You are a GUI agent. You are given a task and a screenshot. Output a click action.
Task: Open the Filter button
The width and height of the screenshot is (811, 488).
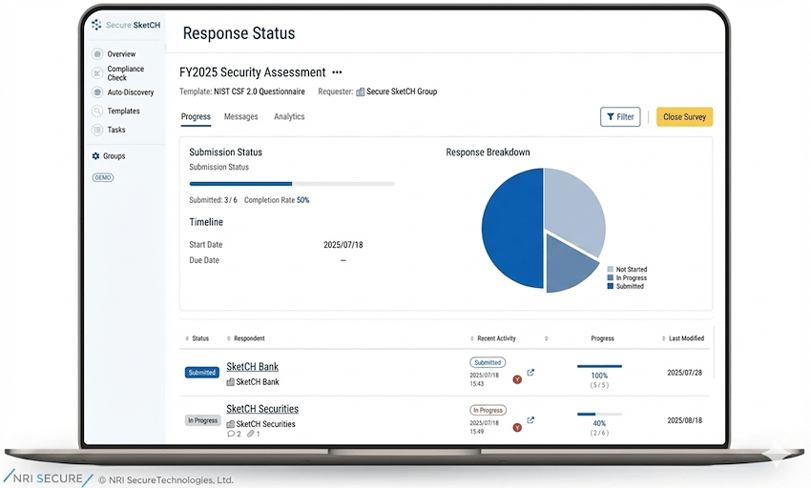pos(620,117)
